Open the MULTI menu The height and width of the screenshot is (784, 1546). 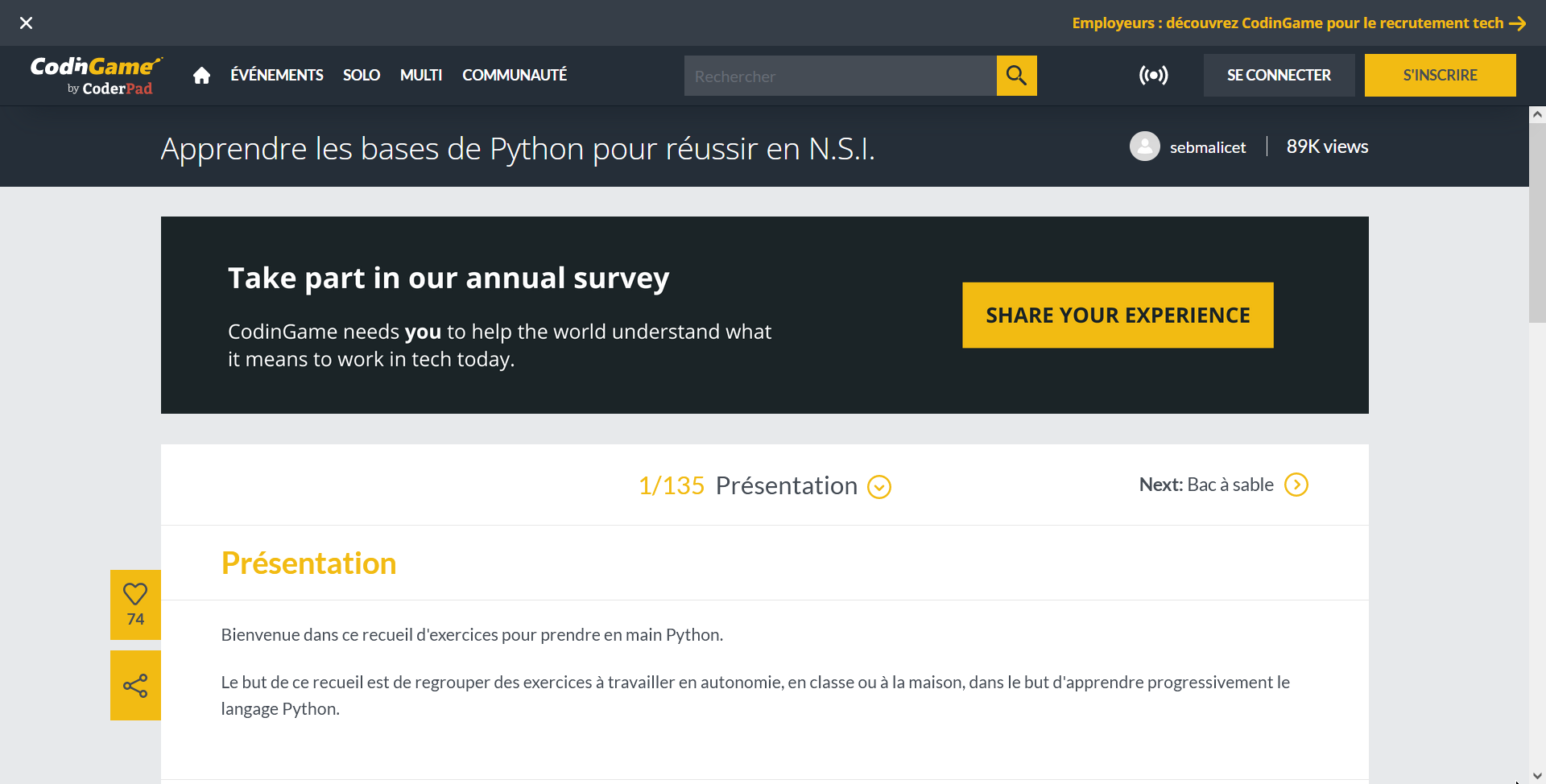click(x=421, y=75)
